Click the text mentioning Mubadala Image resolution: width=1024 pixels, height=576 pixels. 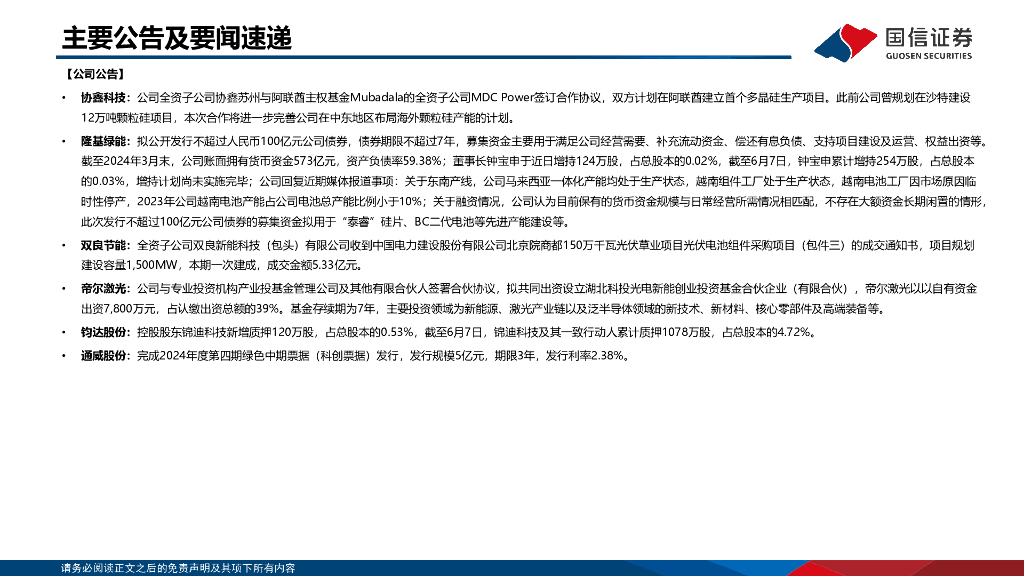[x=377, y=98]
